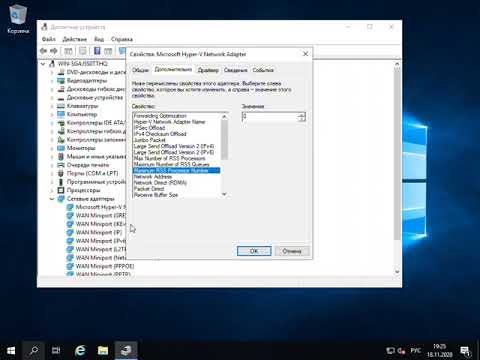This screenshot has height=360, width=480.
Task: Click the forward arrow toolbar icon
Action: 53,51
